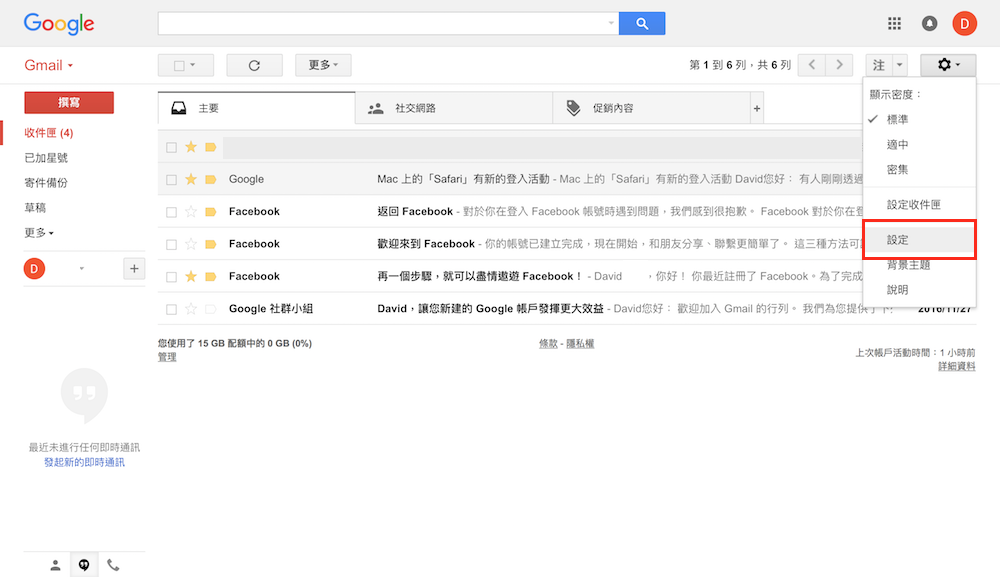Open the Google apps grid
The width and height of the screenshot is (1000, 577).
click(x=895, y=23)
